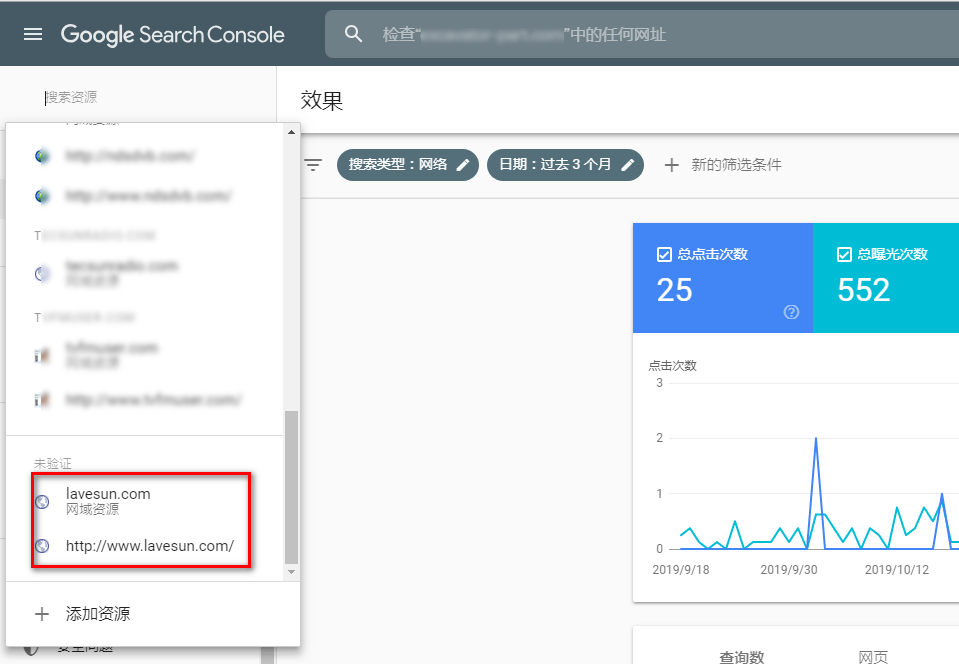Click the 效果 page heading
The width and height of the screenshot is (959, 664).
point(322,100)
